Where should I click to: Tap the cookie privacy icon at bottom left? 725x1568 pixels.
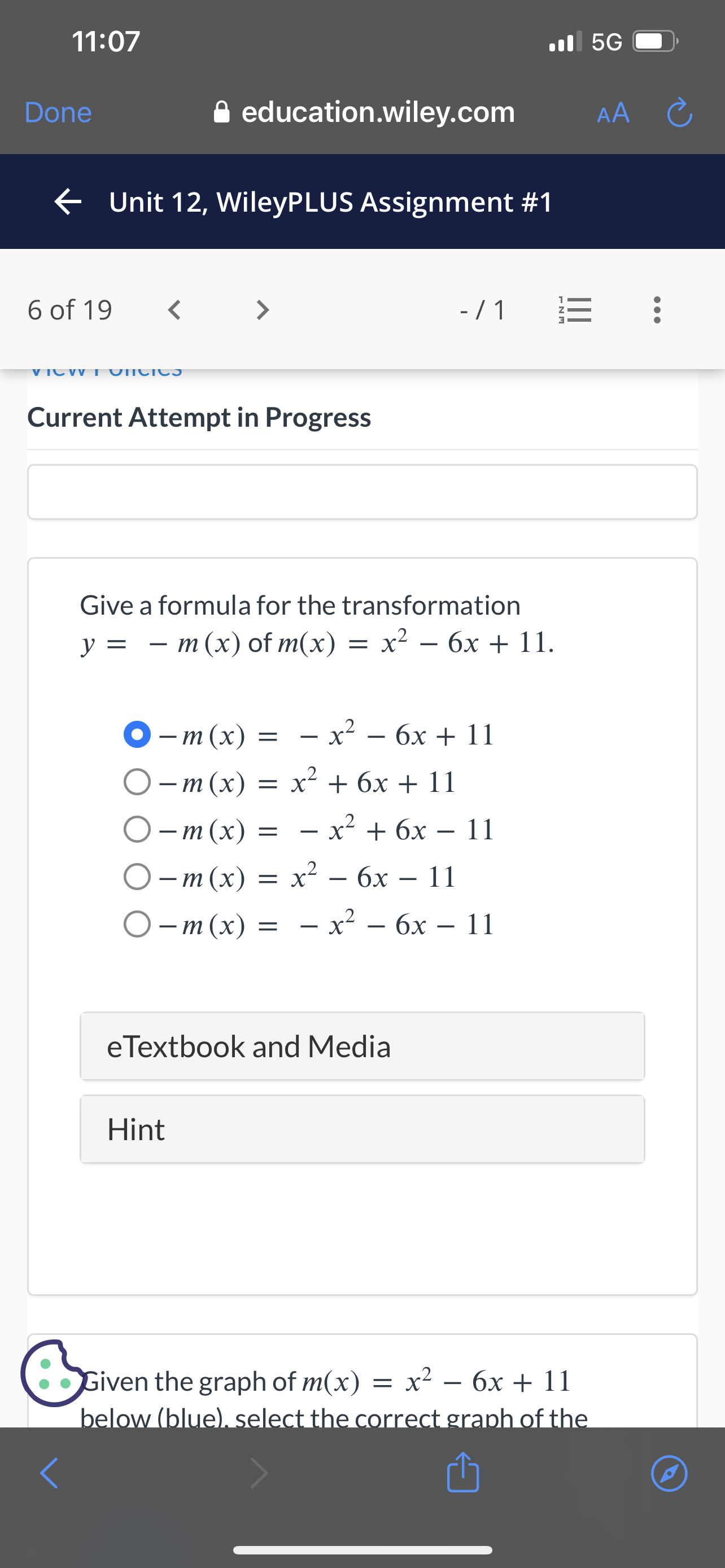(52, 1372)
